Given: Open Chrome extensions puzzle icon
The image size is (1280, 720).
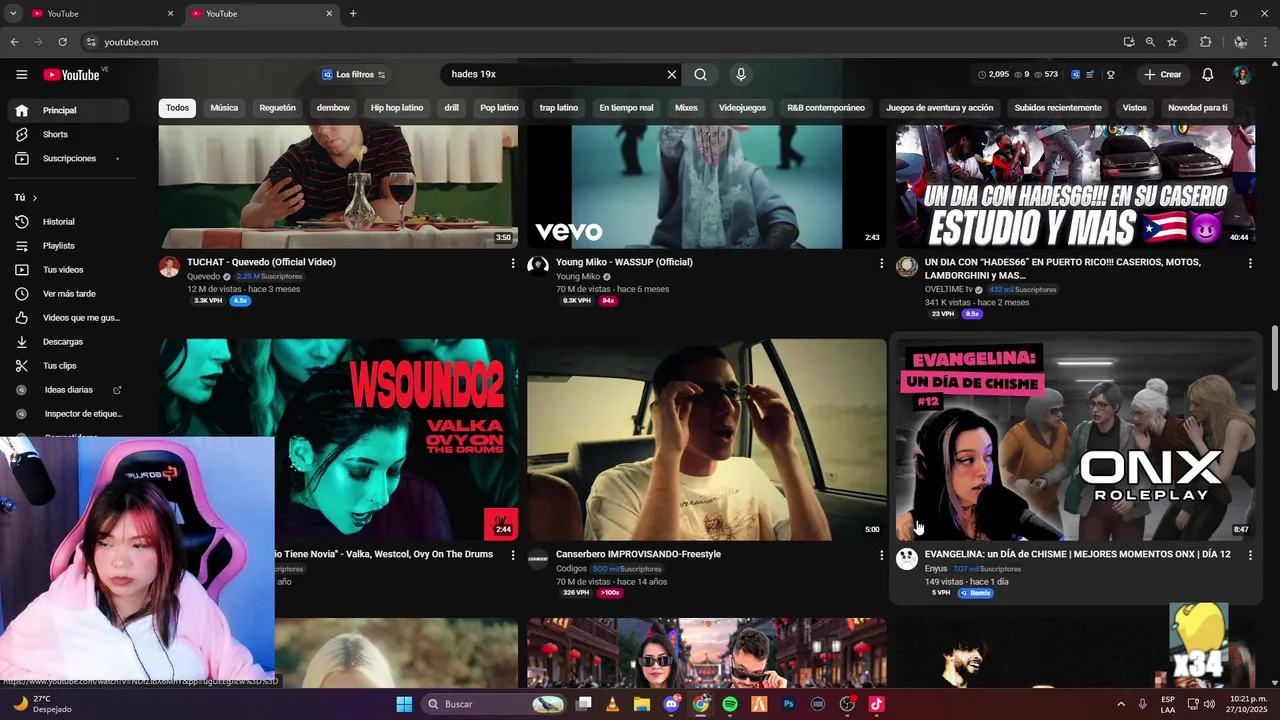Looking at the screenshot, I should click(1205, 42).
